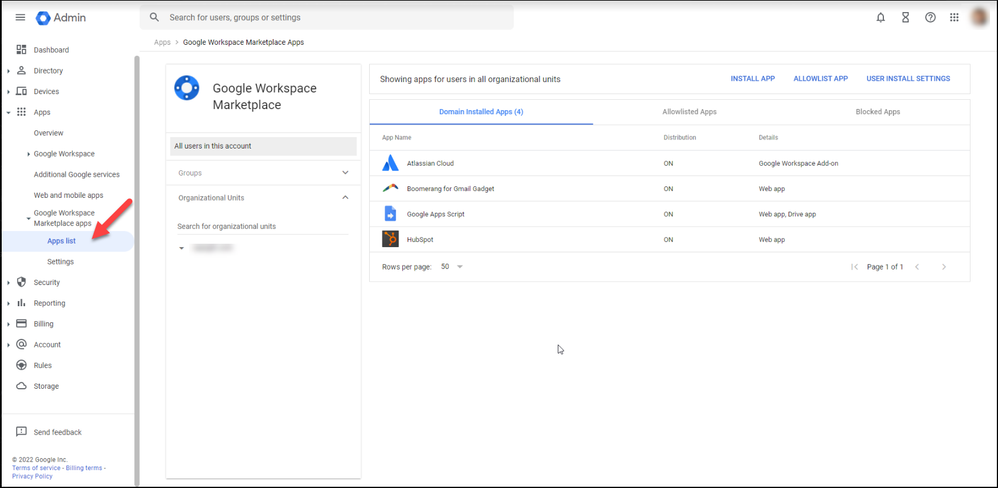Image resolution: width=998 pixels, height=488 pixels.
Task: Click the Apps grid icon in sidebar
Action: tap(21, 112)
